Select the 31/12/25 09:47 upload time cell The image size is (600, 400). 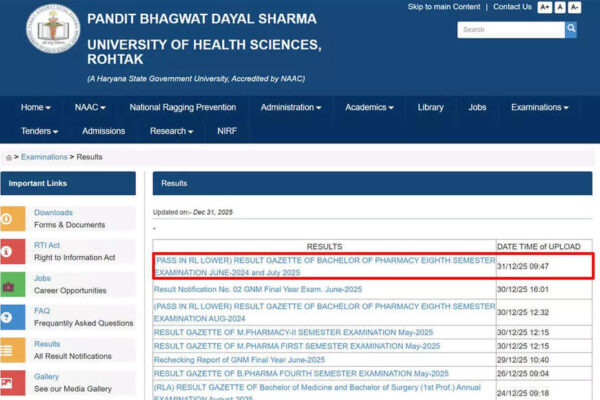pyautogui.click(x=544, y=266)
